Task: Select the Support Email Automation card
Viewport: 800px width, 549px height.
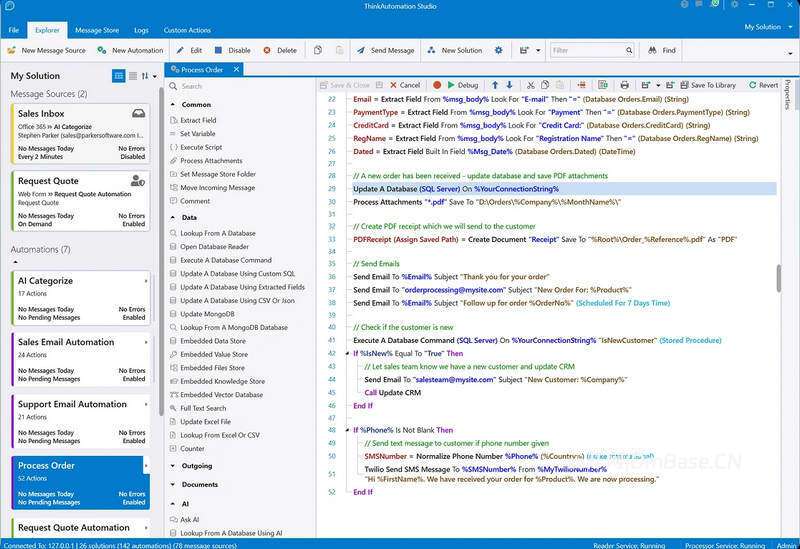Action: (81, 421)
